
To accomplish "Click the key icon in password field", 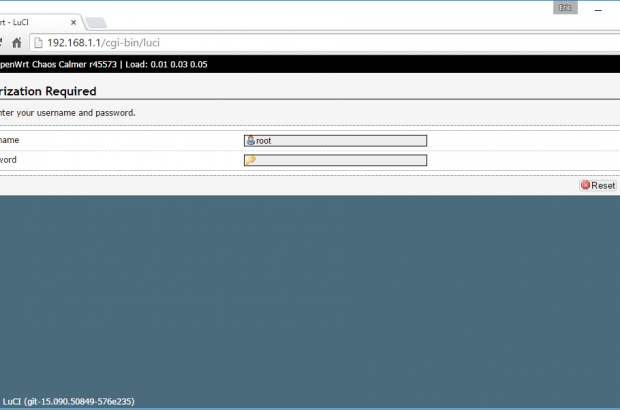I will (x=250, y=160).
